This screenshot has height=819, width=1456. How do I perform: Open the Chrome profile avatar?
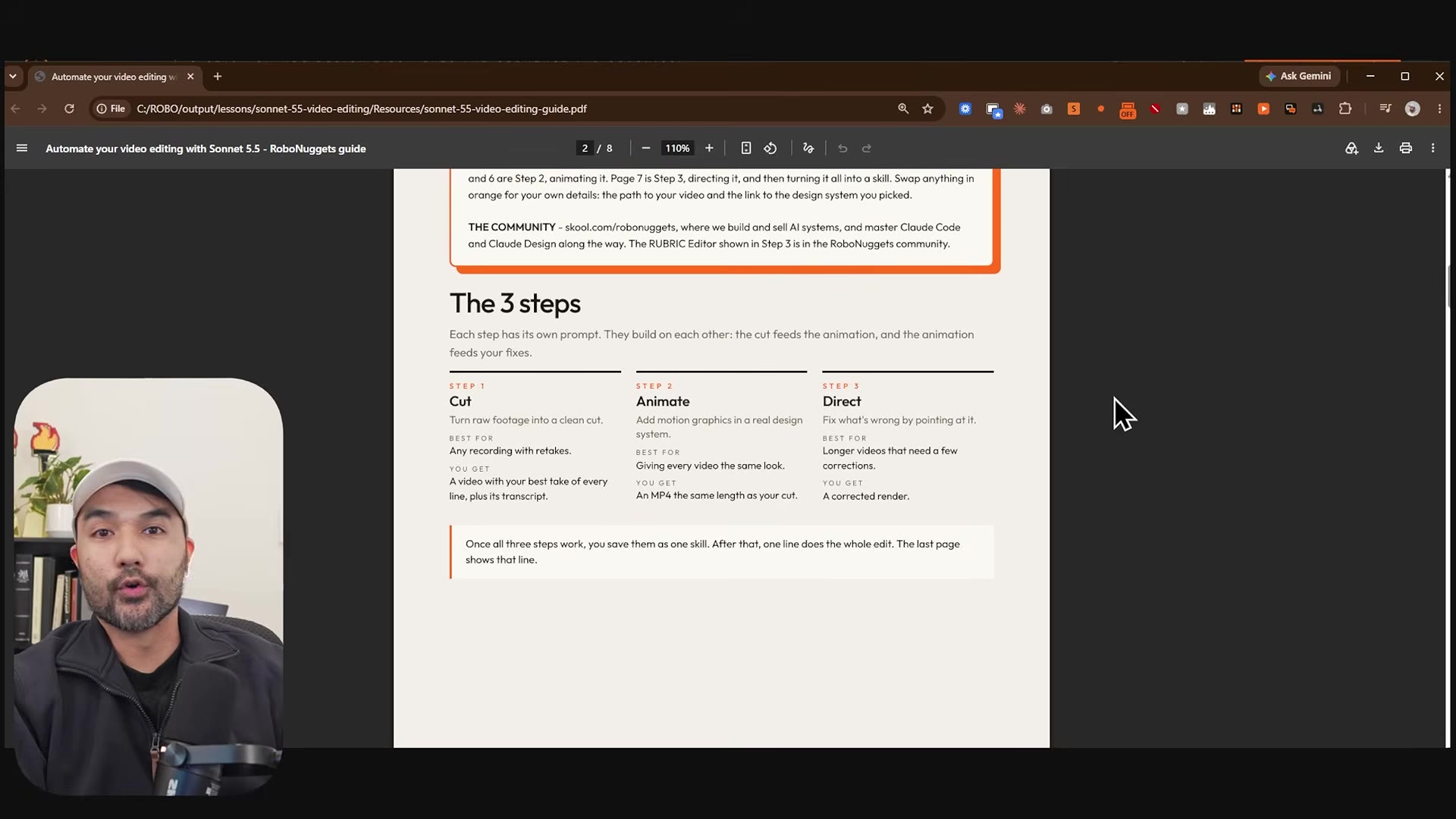1412,108
